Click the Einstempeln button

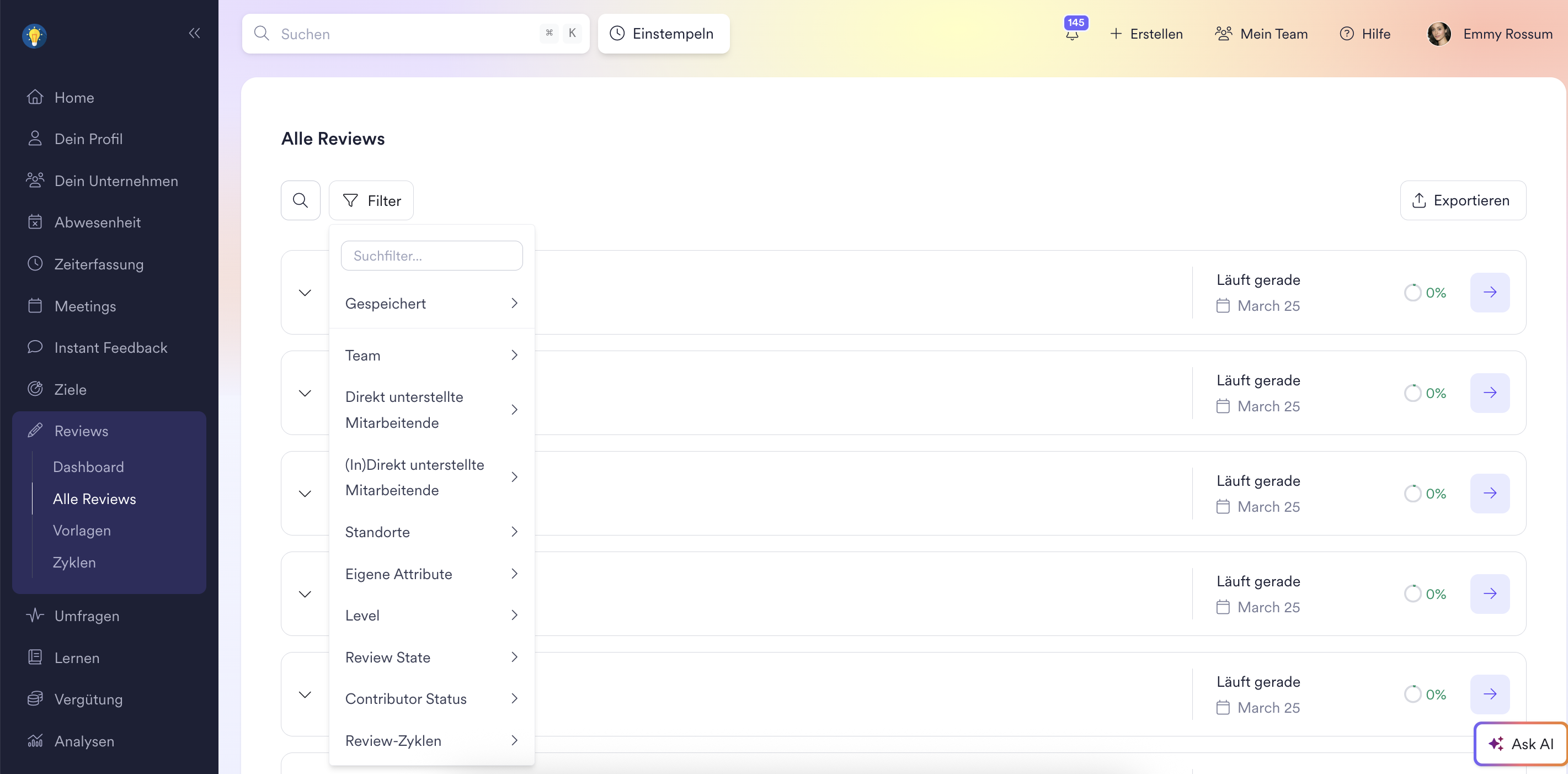663,34
